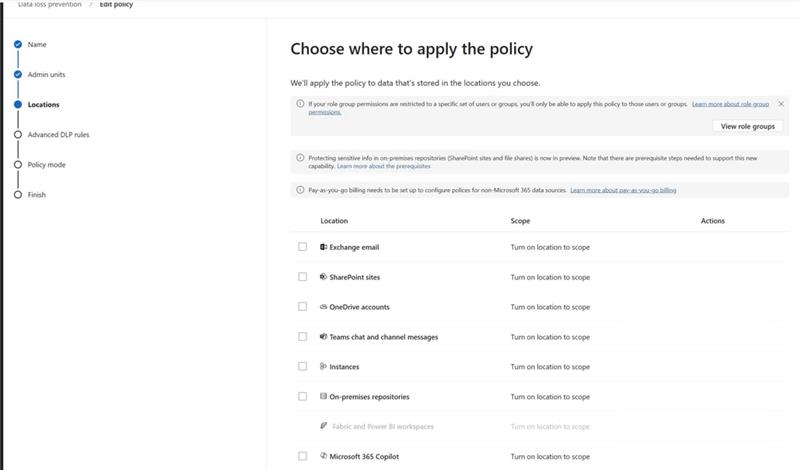Viewport: 800px width, 470px height.
Task: Jump to the Advanced DLP rules step
Action: click(x=58, y=135)
